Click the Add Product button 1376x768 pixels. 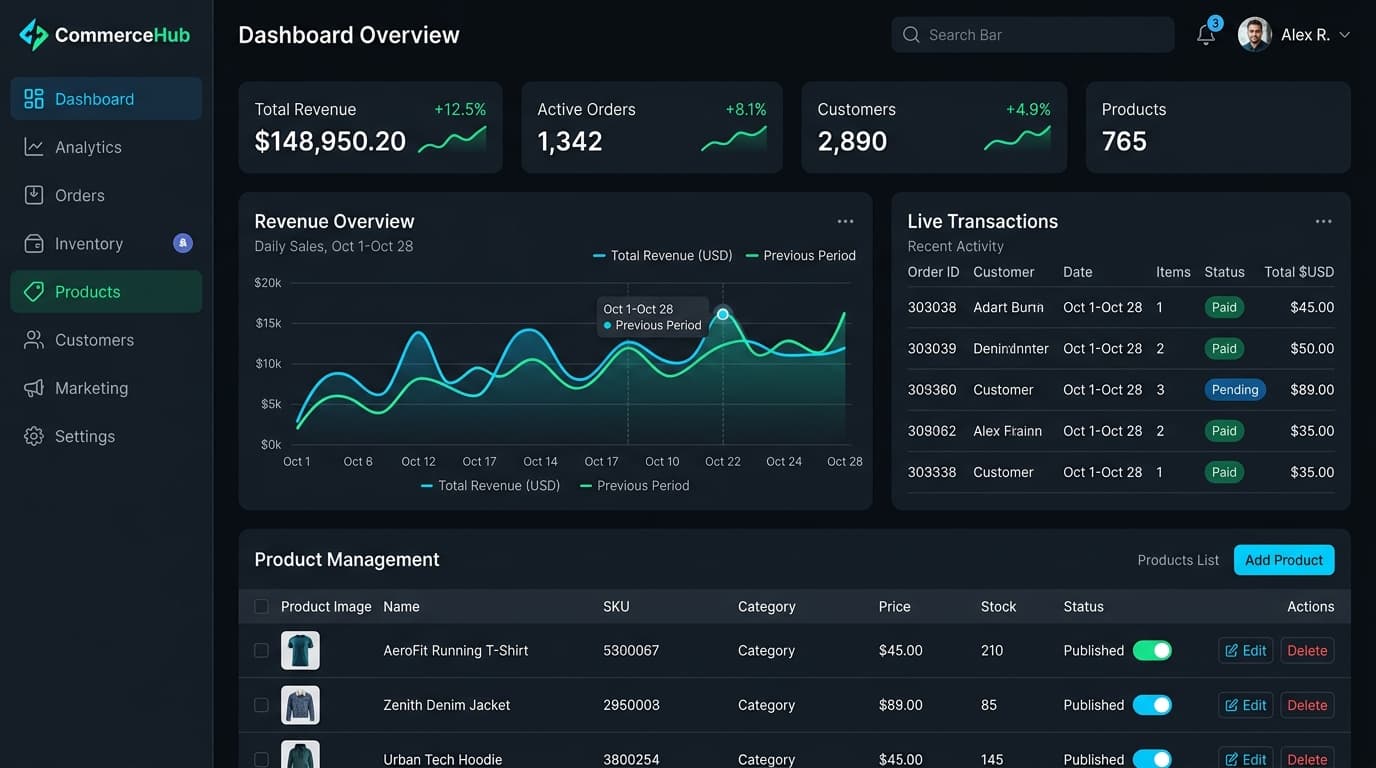coord(1284,560)
